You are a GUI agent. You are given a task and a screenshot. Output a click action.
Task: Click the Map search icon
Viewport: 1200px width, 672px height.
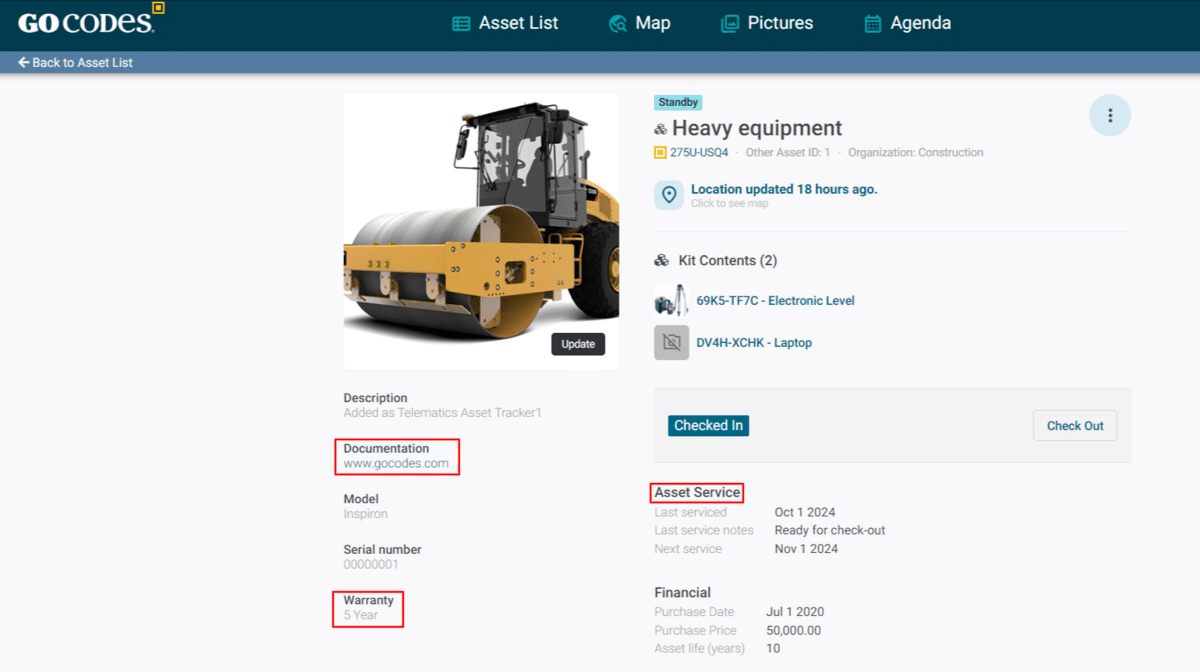[618, 24]
